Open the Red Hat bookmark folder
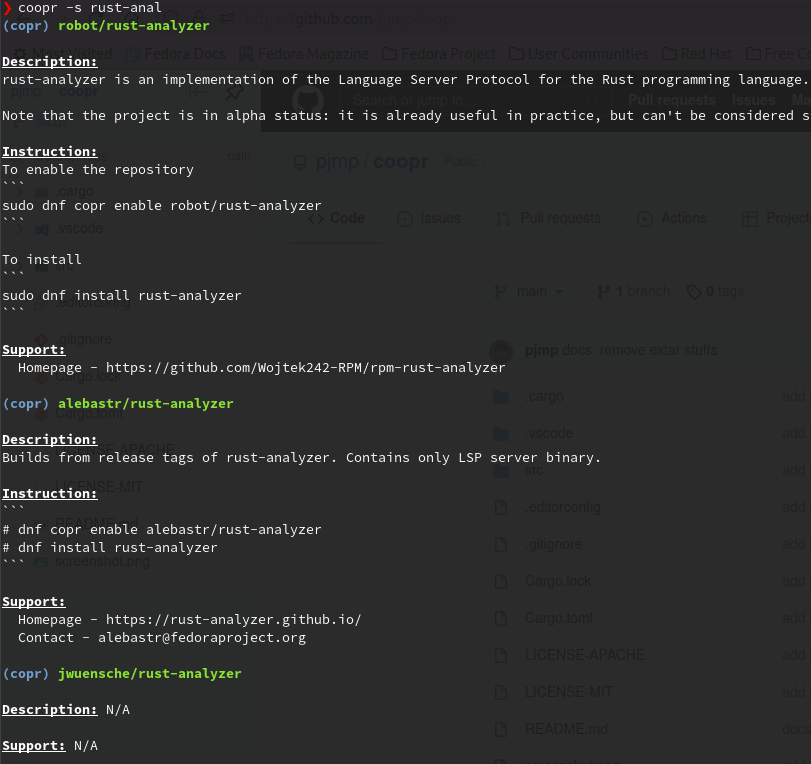 [x=697, y=54]
